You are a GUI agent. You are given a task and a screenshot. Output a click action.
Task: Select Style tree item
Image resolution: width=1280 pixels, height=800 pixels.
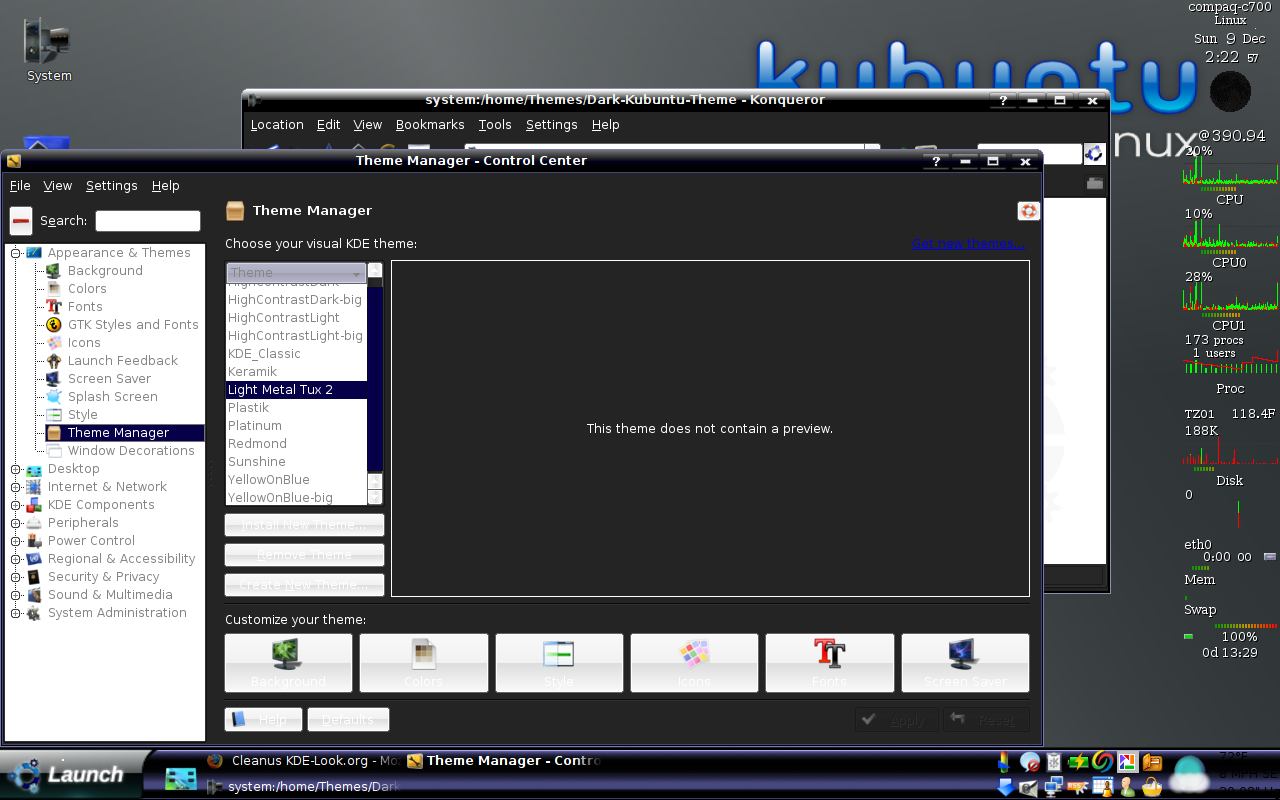click(x=82, y=415)
